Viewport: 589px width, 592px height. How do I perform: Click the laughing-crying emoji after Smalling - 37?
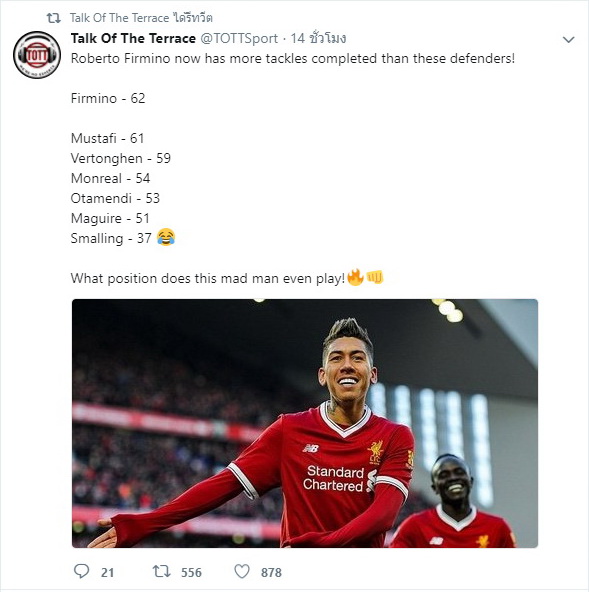pos(166,237)
